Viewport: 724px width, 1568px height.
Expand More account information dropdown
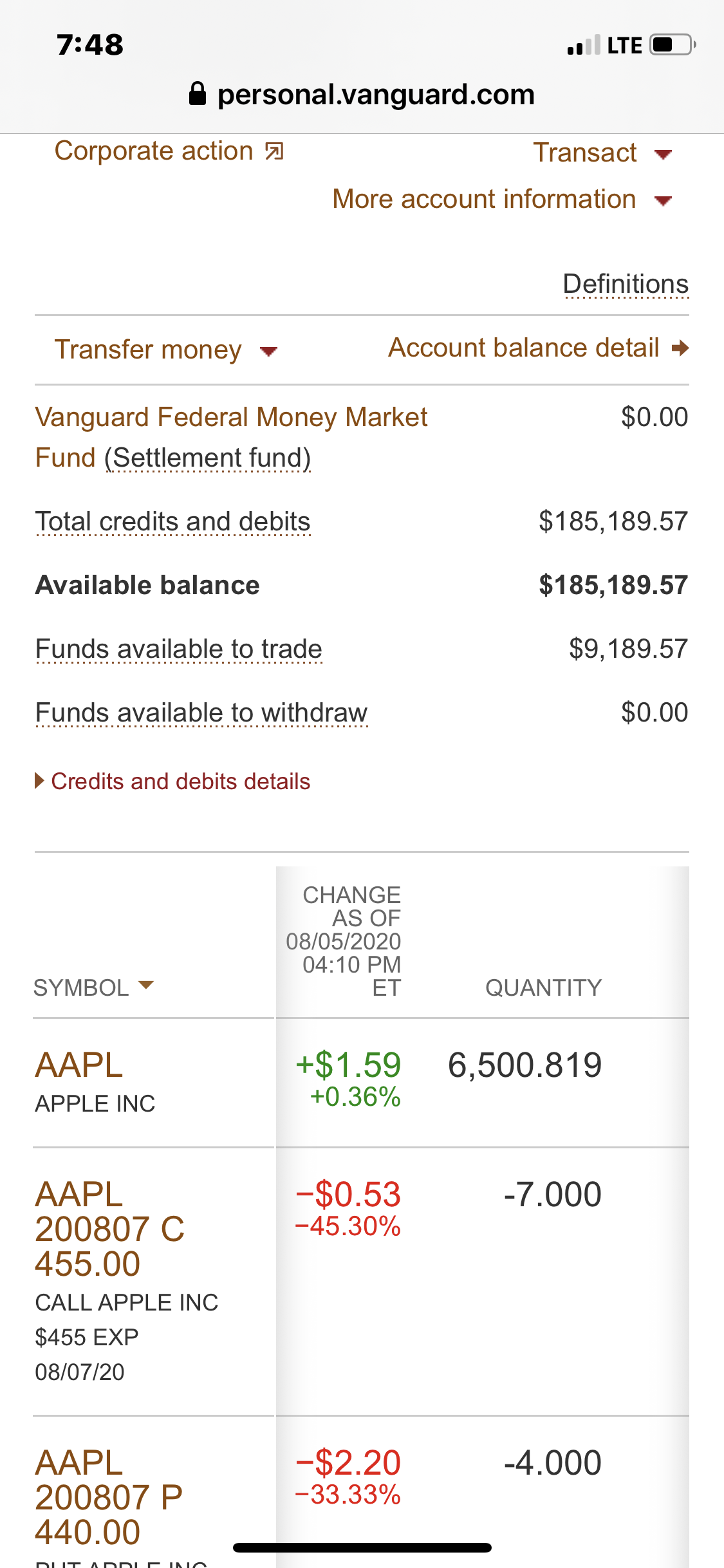pyautogui.click(x=502, y=200)
